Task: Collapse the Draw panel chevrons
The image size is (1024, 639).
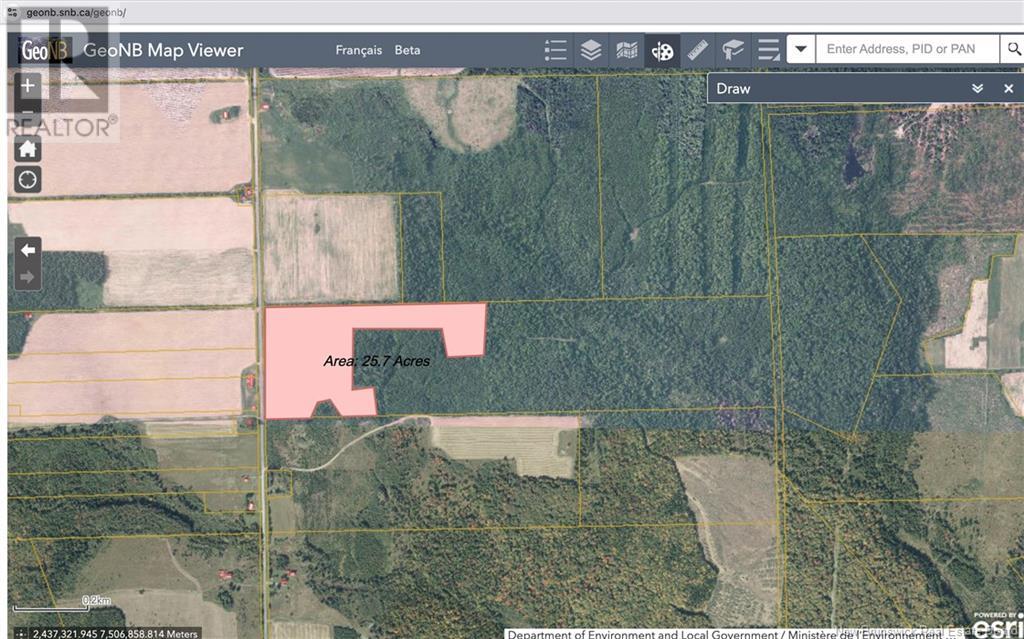Action: (x=977, y=89)
